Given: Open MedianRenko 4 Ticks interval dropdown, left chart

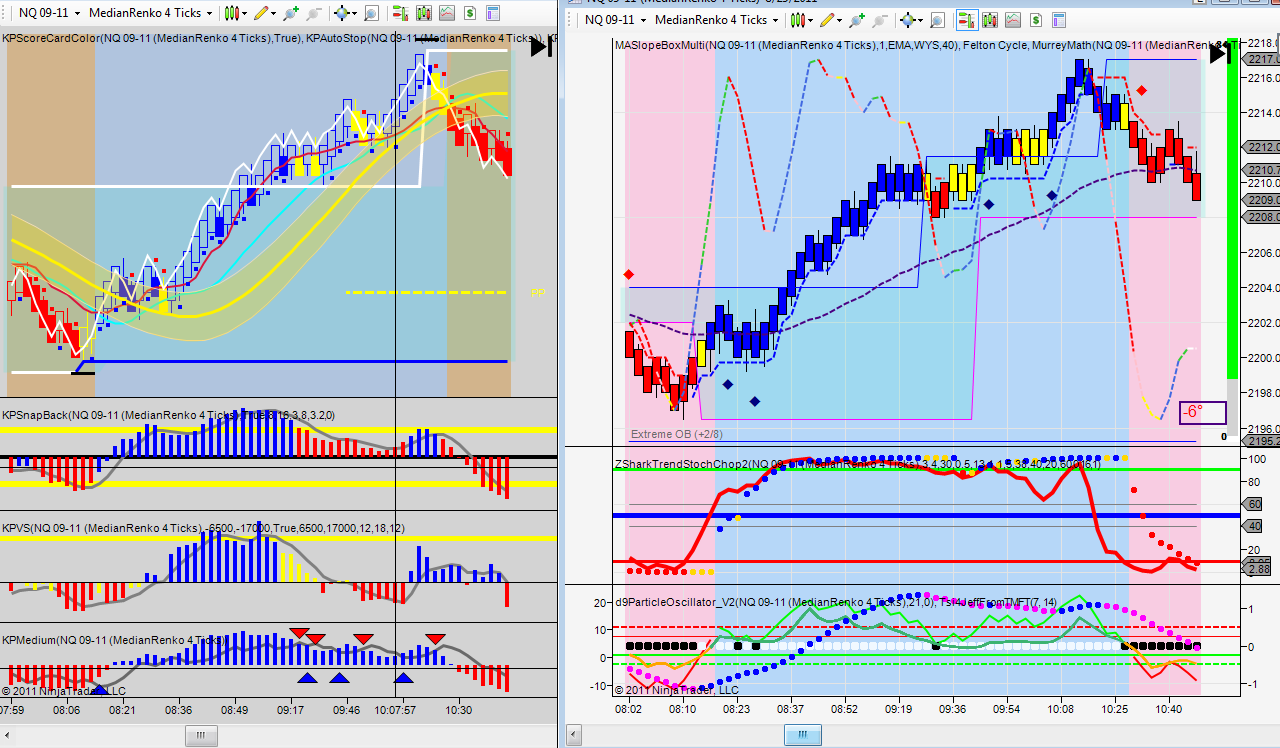Looking at the screenshot, I should click(150, 13).
